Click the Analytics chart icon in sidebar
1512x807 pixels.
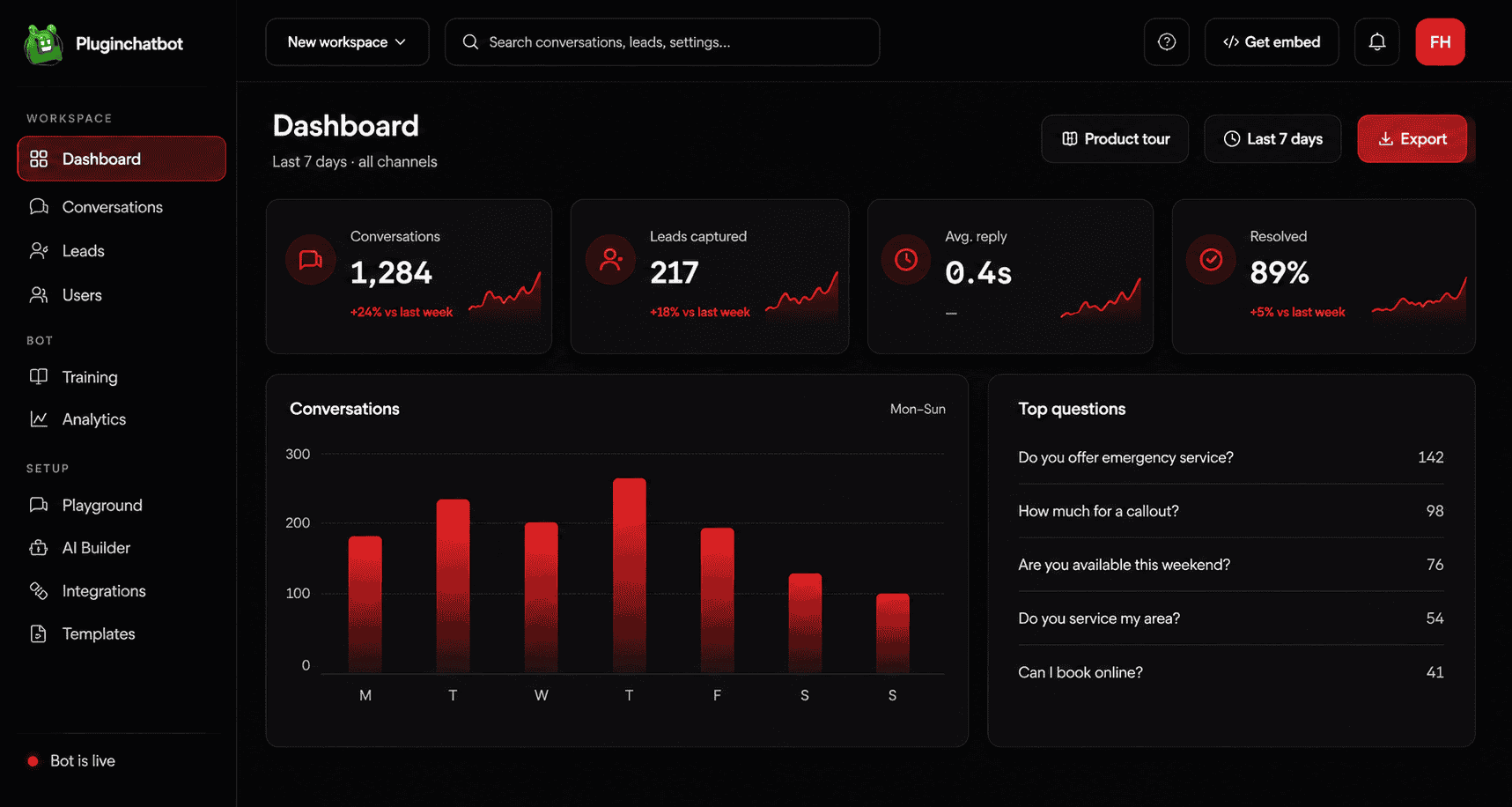coord(39,419)
